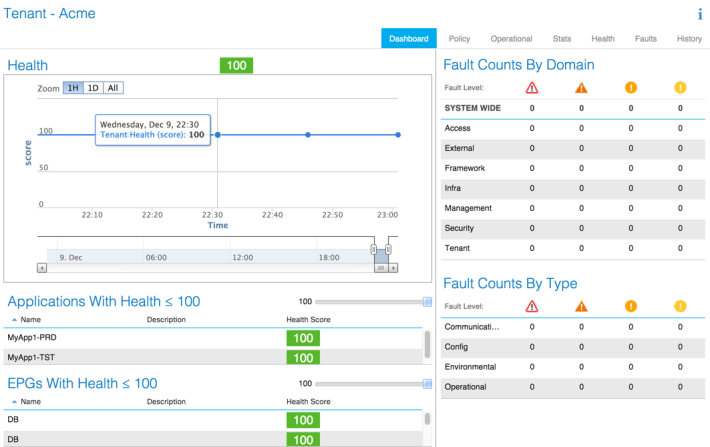Click the info icon next to tenant title
Screen dimensions: 710x447
700,14
